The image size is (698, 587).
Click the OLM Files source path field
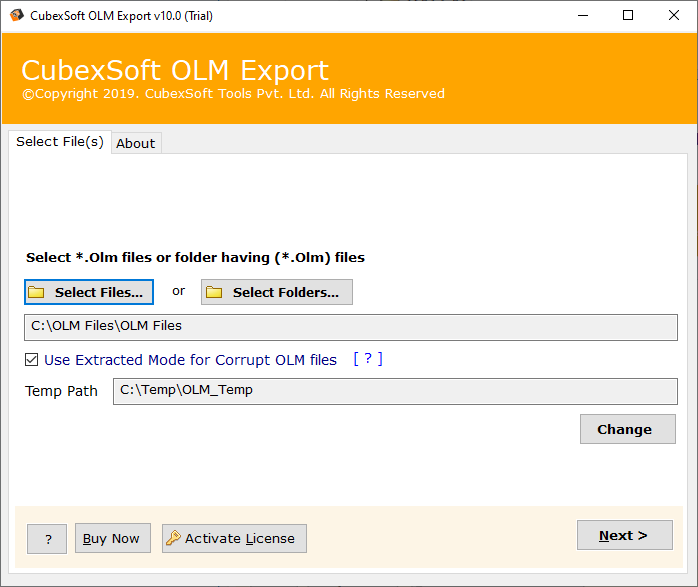tap(350, 326)
